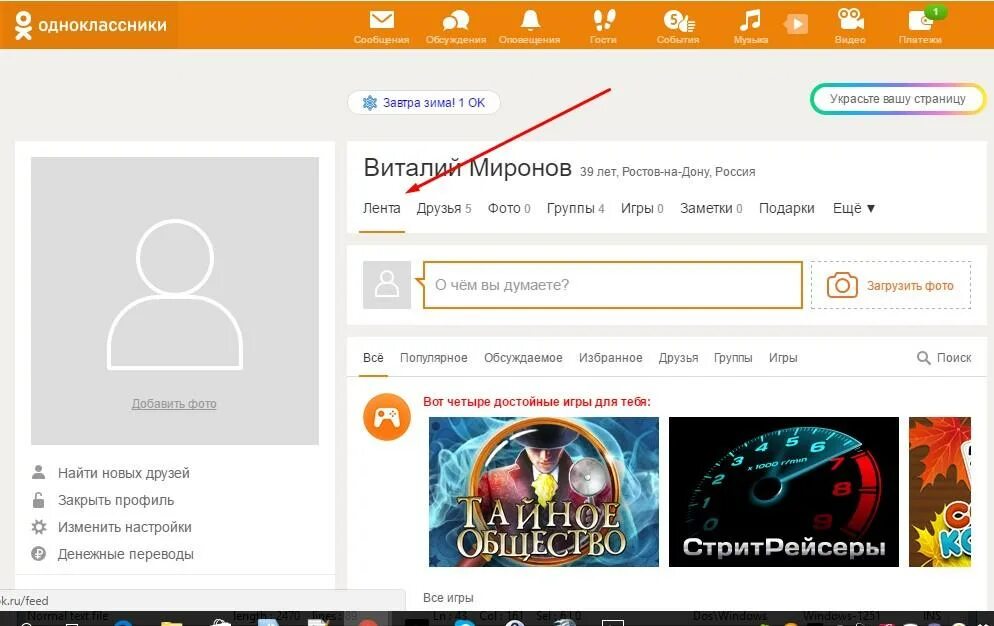Select the Избранное feed filter
Image resolution: width=994 pixels, height=626 pixels.
point(610,358)
